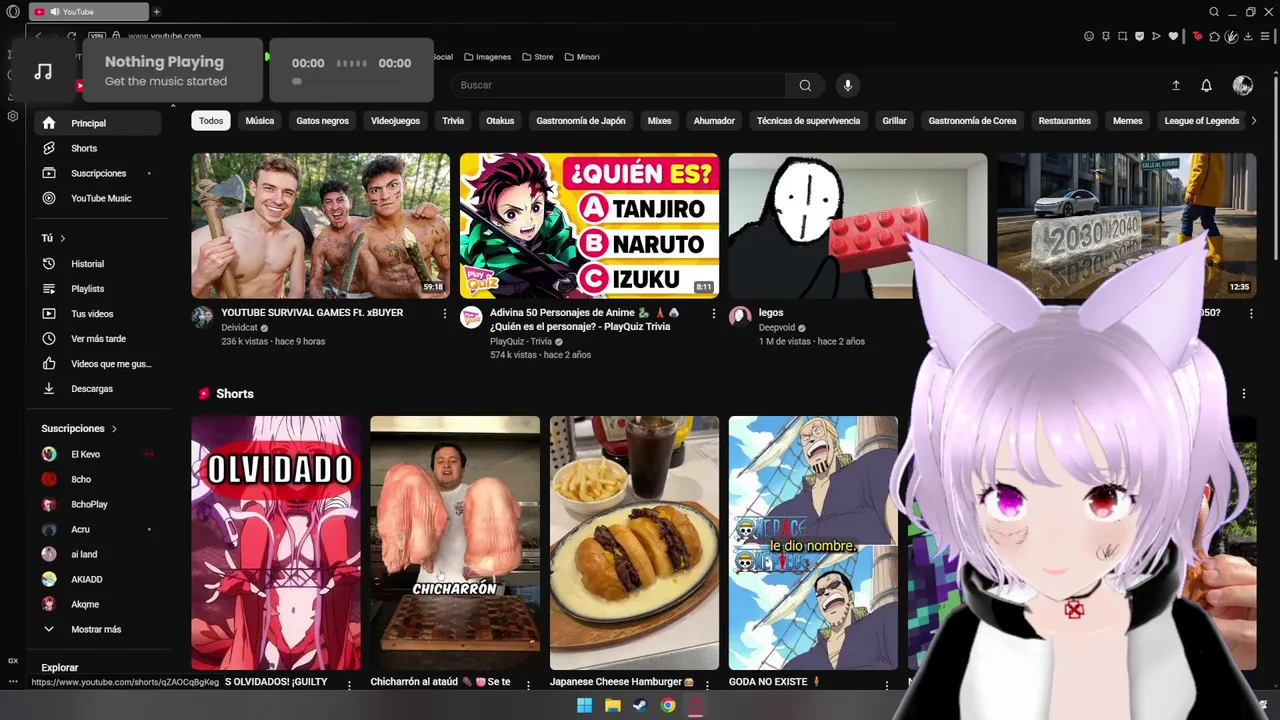Open the YouTube account avatar menu
This screenshot has width=1280, height=720.
[1243, 86]
